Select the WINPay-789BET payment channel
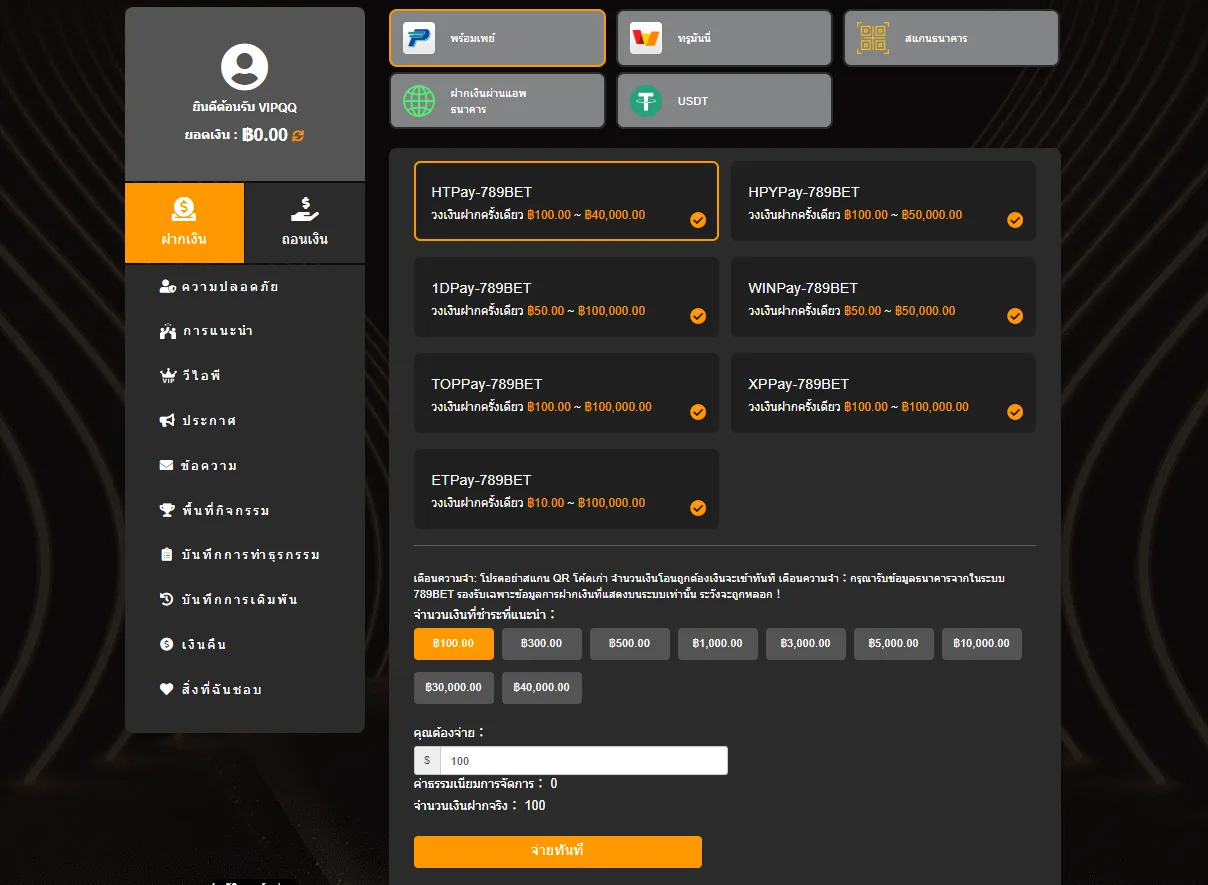The image size is (1208, 885). point(883,297)
